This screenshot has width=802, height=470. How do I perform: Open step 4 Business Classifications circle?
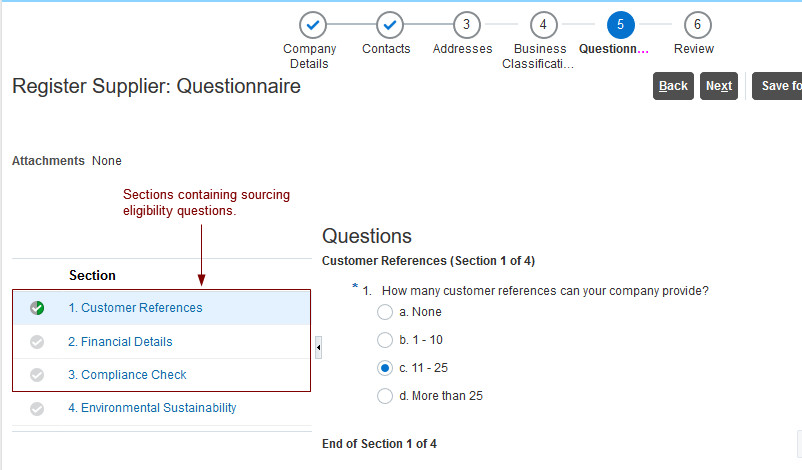pyautogui.click(x=543, y=25)
